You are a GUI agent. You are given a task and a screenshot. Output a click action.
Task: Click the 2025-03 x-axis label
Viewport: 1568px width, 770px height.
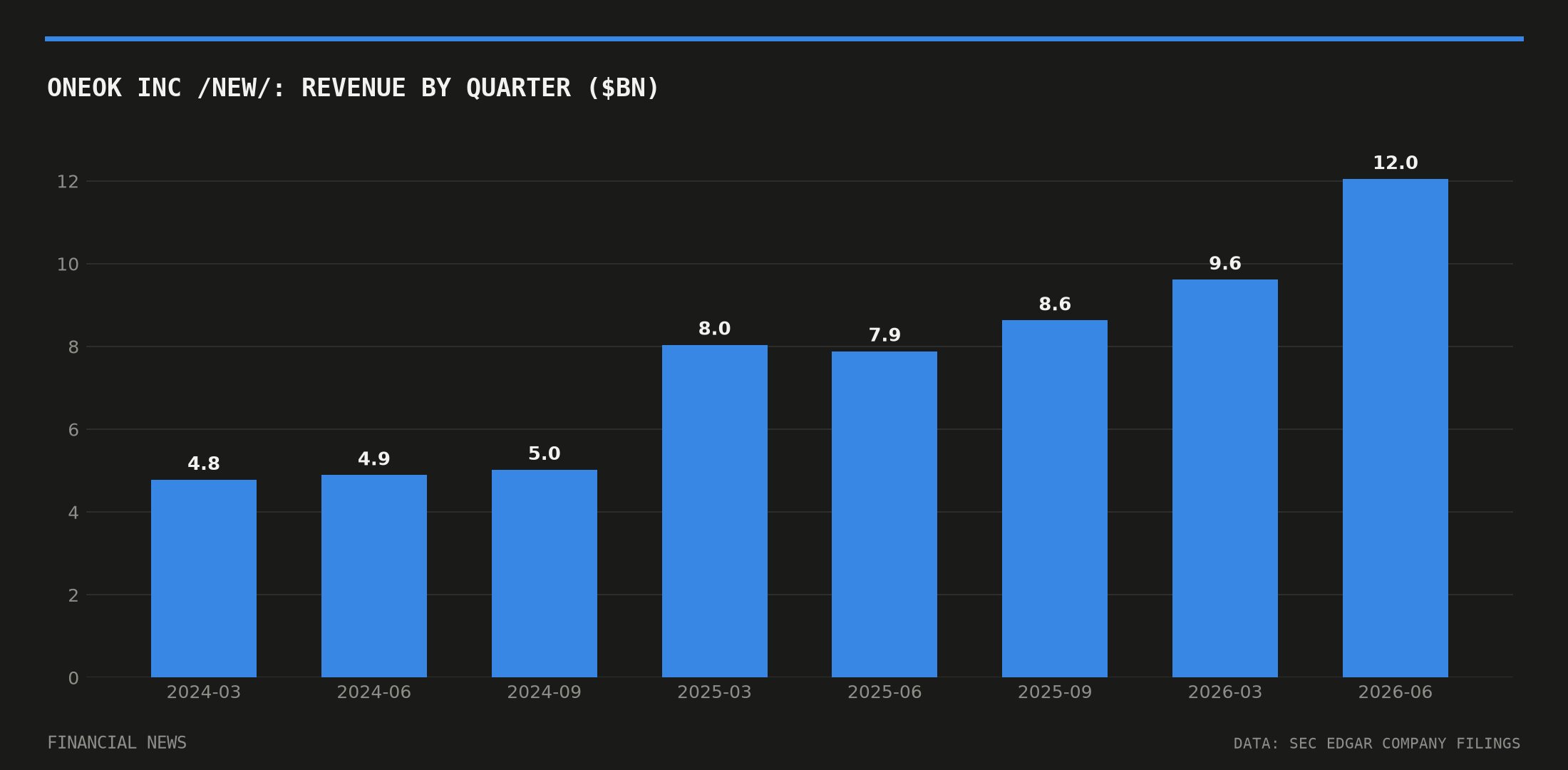pyautogui.click(x=715, y=692)
